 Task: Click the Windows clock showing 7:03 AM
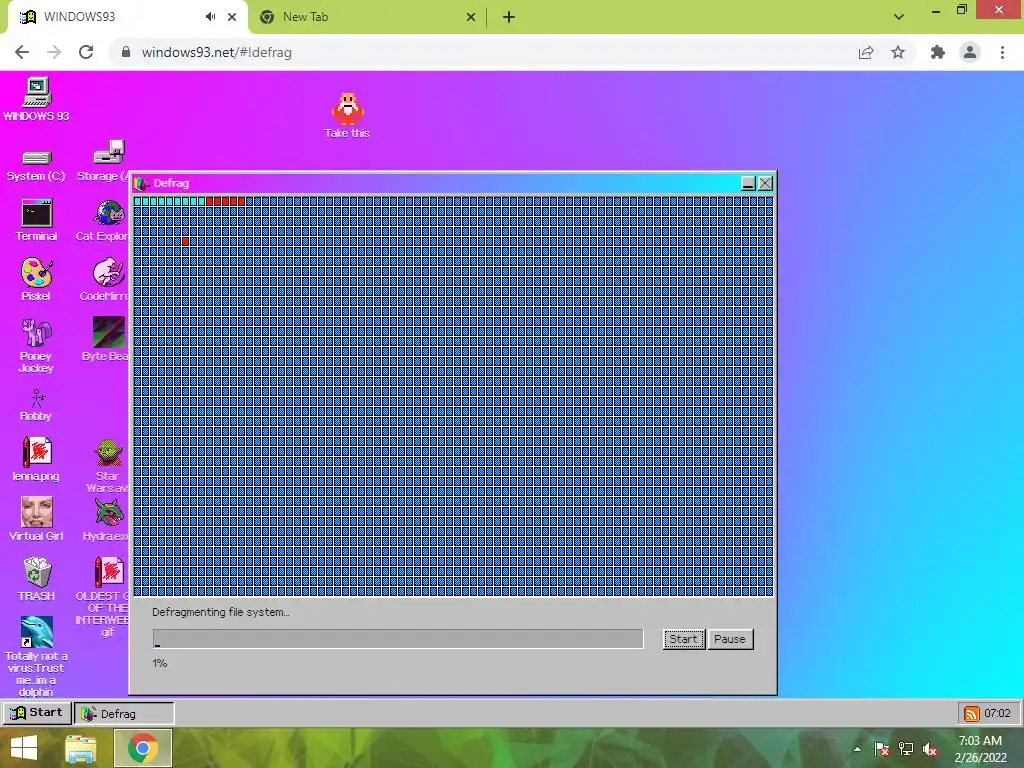point(980,749)
